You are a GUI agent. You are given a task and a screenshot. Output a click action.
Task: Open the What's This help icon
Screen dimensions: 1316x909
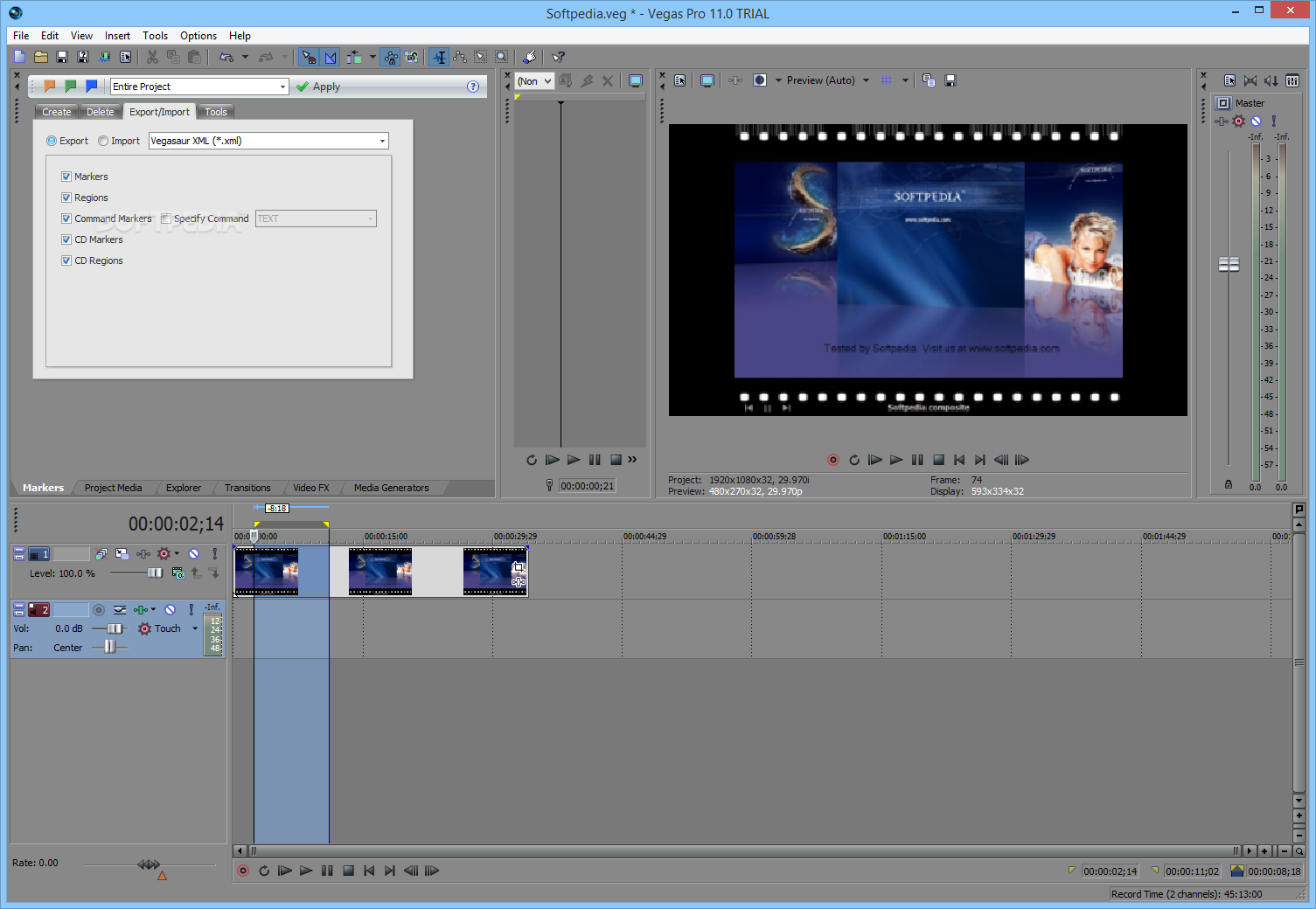click(558, 57)
